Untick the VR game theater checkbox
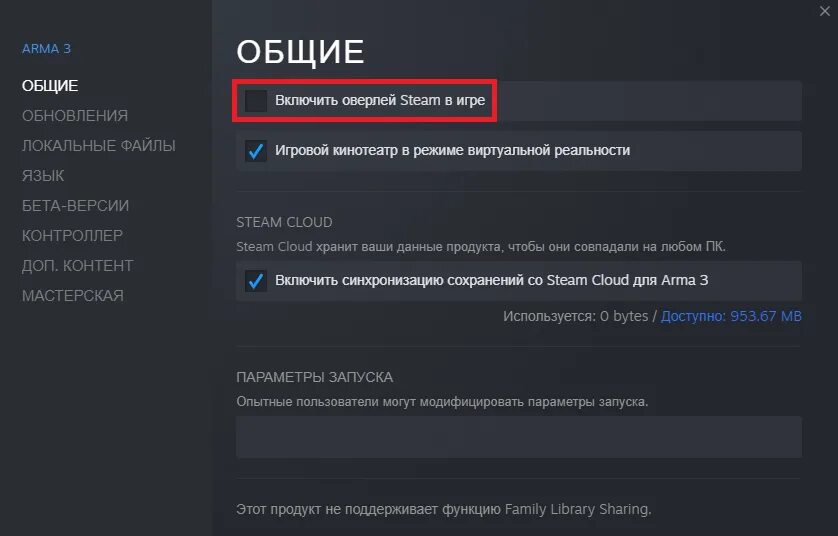The image size is (838, 536). tap(255, 151)
